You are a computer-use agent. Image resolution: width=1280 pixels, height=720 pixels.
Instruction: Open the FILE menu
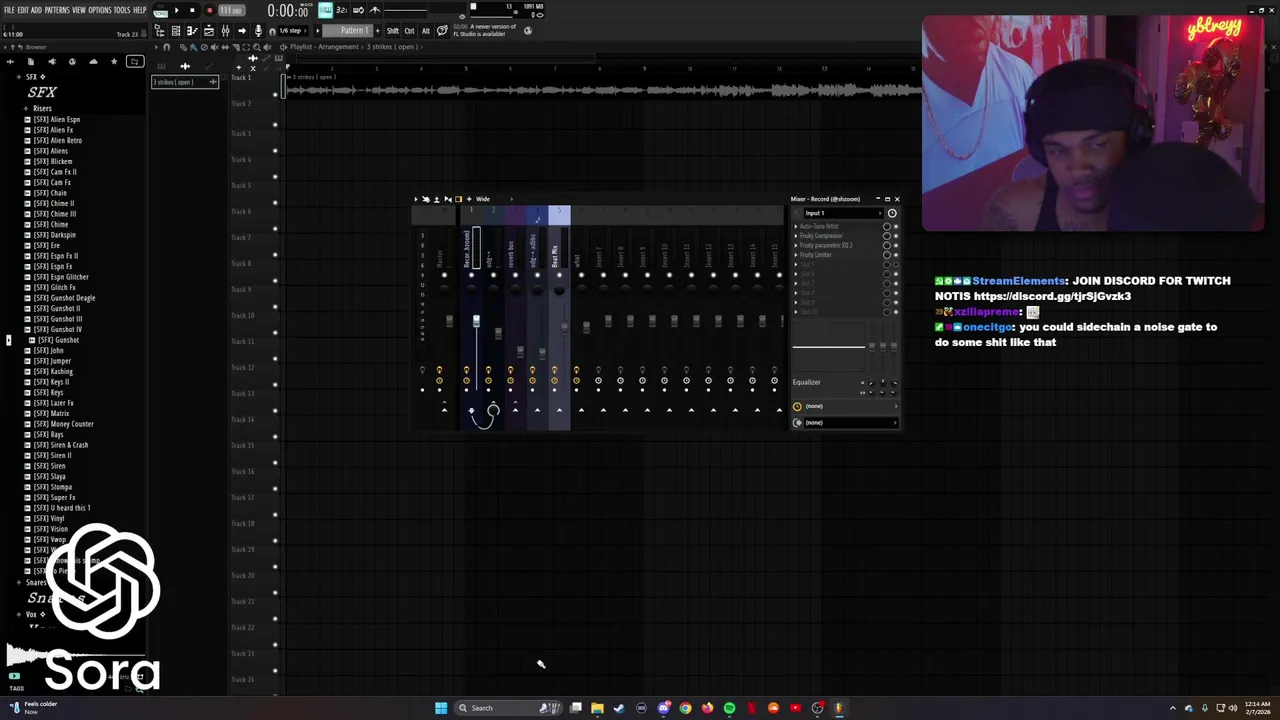[x=9, y=10]
